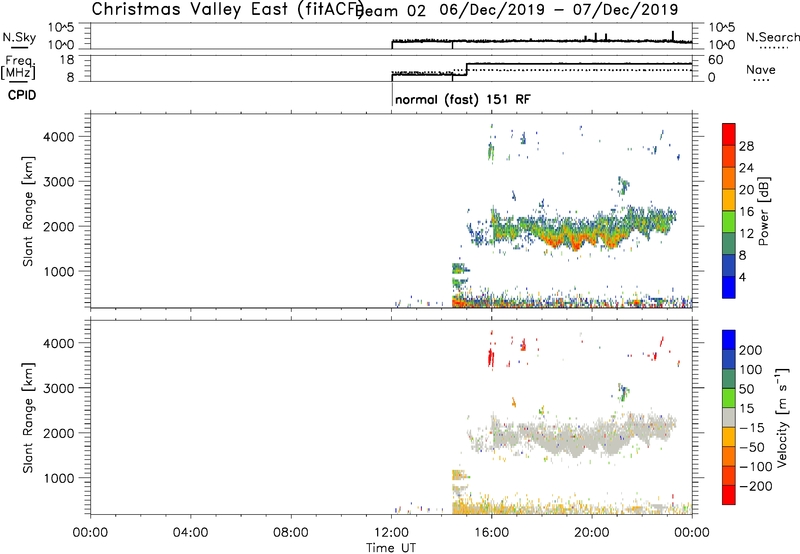Screen dimensions: 800x554
Task: Click the 'normal (fast) 151 RF' annotation
Action: click(463, 99)
